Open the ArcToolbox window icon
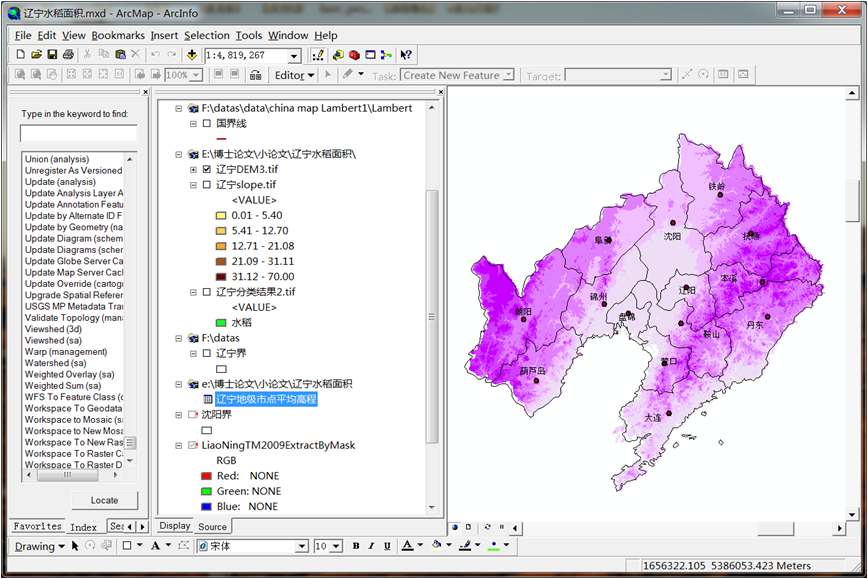This screenshot has height=579, width=868. coord(354,55)
